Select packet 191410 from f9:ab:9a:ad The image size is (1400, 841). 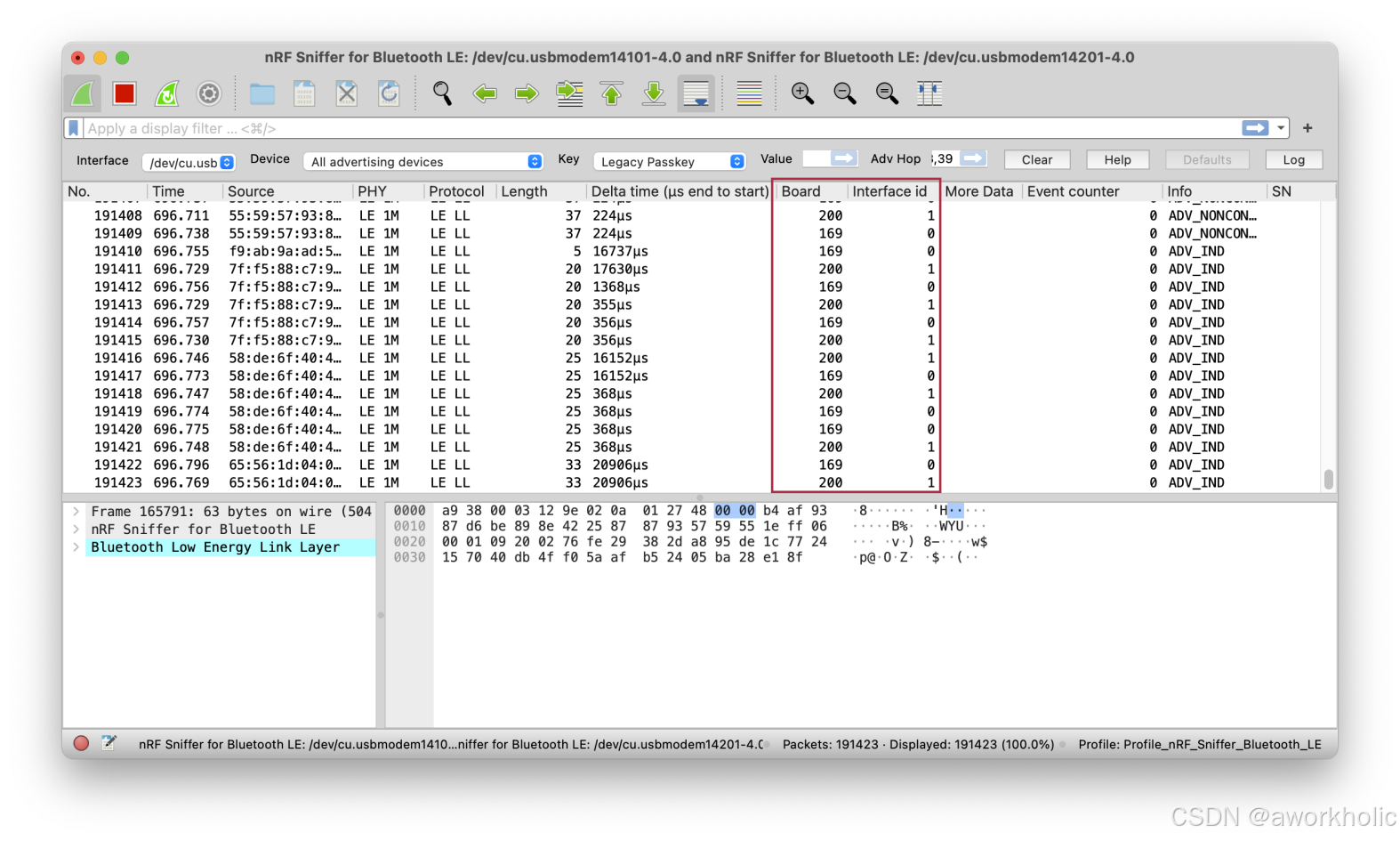692,252
